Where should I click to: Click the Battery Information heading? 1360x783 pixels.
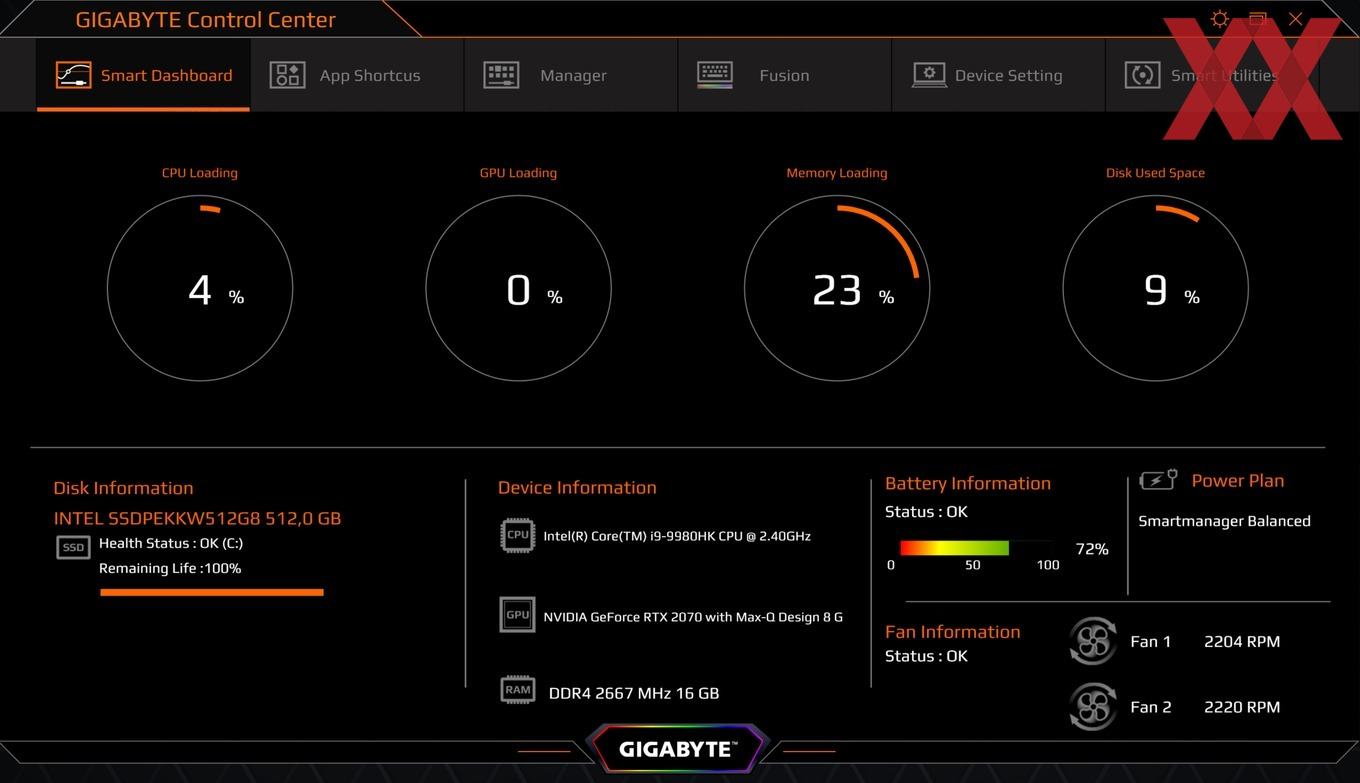[x=968, y=484]
